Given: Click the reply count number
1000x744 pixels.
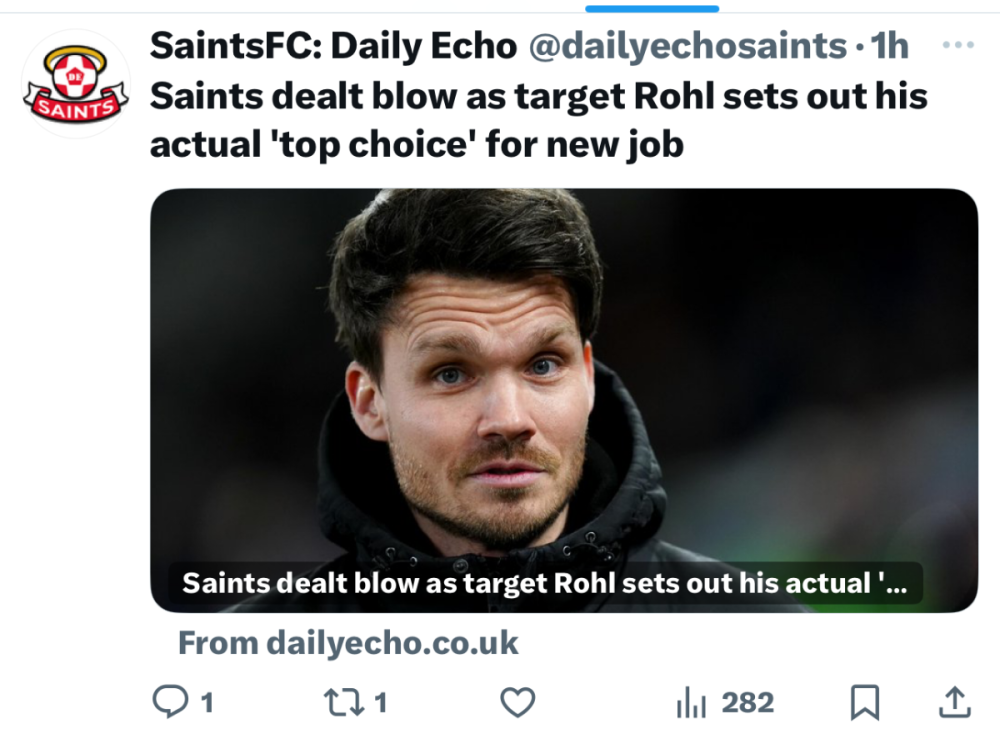Looking at the screenshot, I should pos(207,703).
